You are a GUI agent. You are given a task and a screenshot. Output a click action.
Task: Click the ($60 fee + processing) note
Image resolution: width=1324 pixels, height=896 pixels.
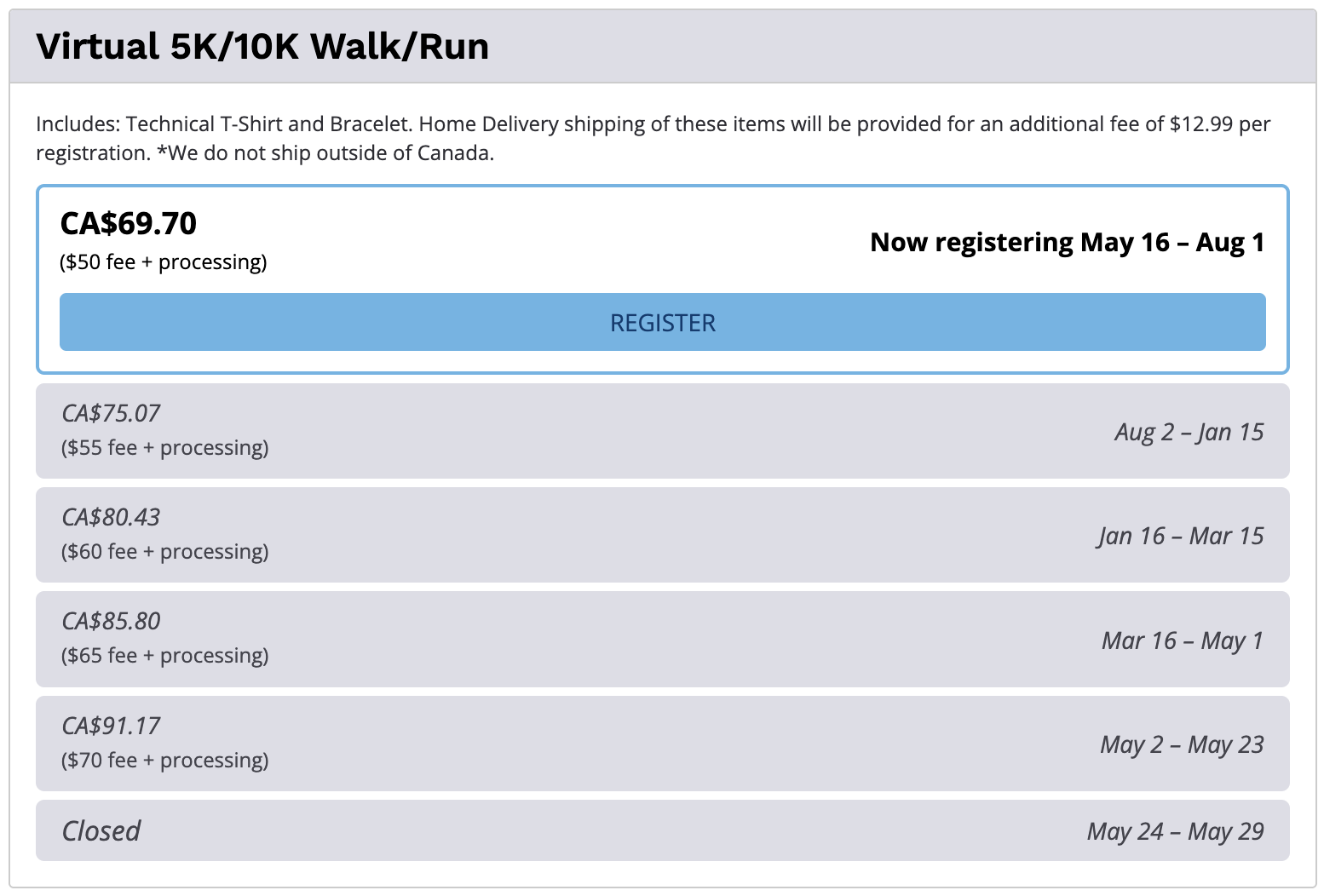click(x=165, y=552)
